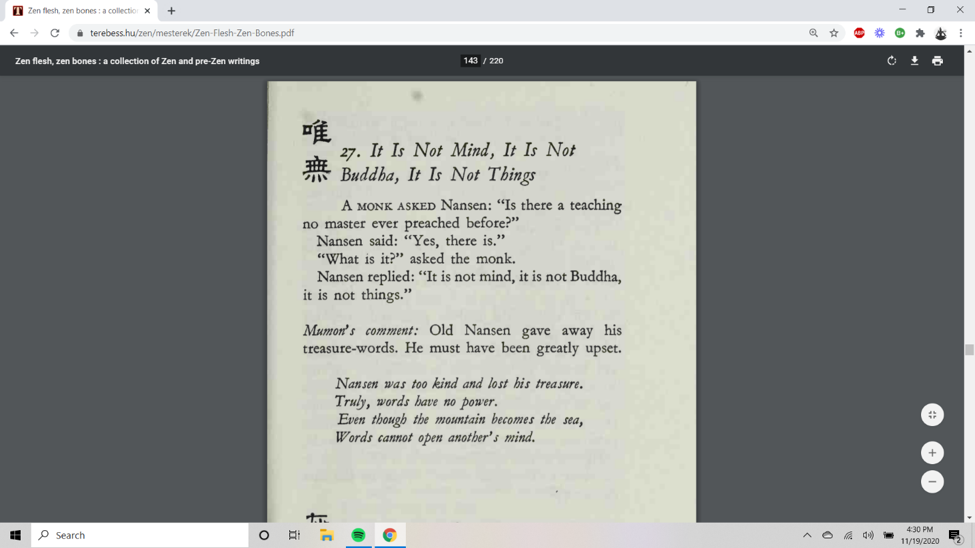Click the line "Nansen said: Yes, there is."
Viewport: 975px width, 548px height.
(411, 241)
